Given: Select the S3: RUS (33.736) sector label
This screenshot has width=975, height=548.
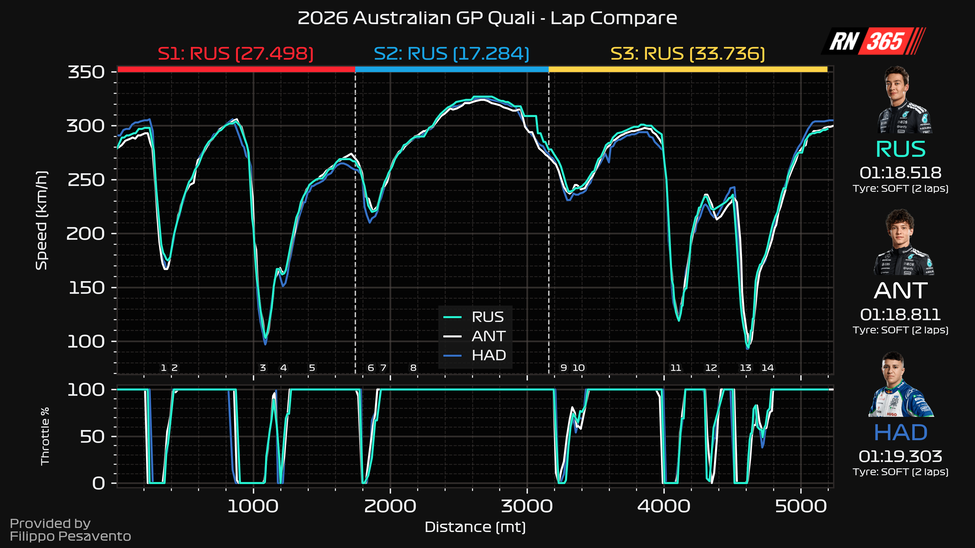Looking at the screenshot, I should click(687, 53).
